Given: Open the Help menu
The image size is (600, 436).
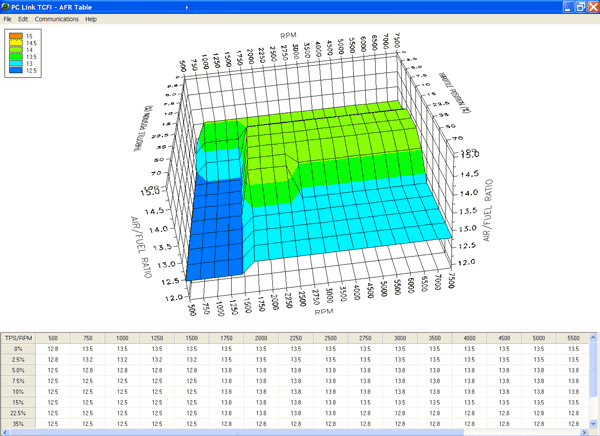Looking at the screenshot, I should (91, 19).
